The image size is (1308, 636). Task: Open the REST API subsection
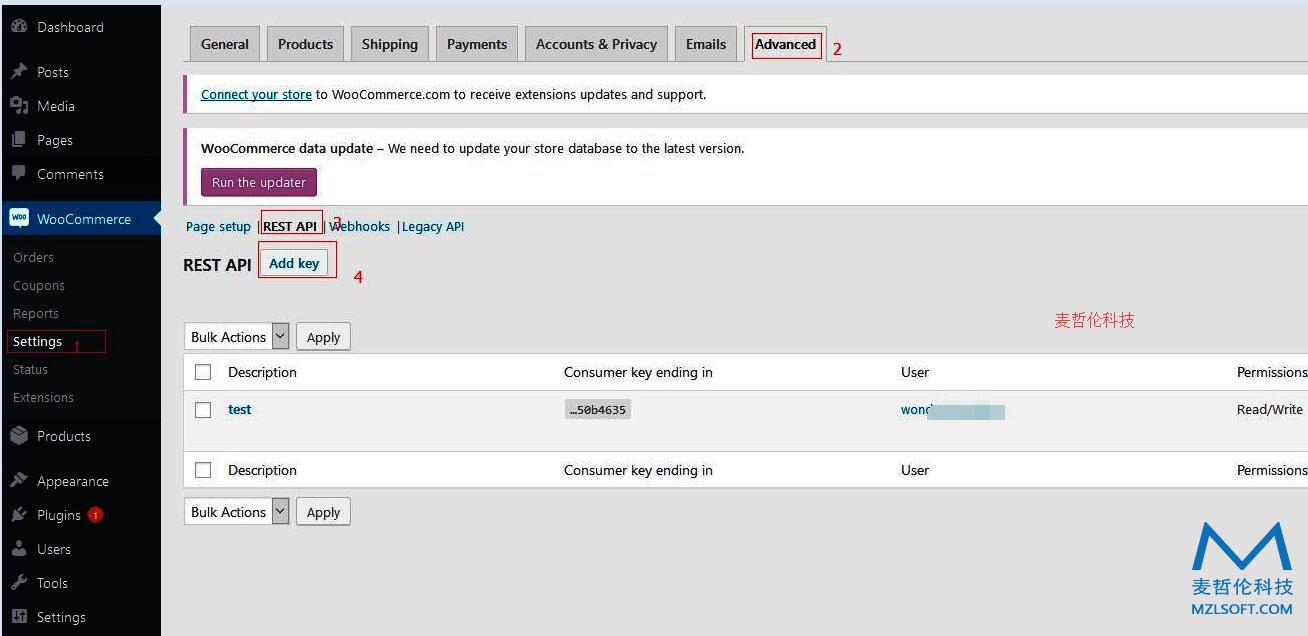coord(290,226)
